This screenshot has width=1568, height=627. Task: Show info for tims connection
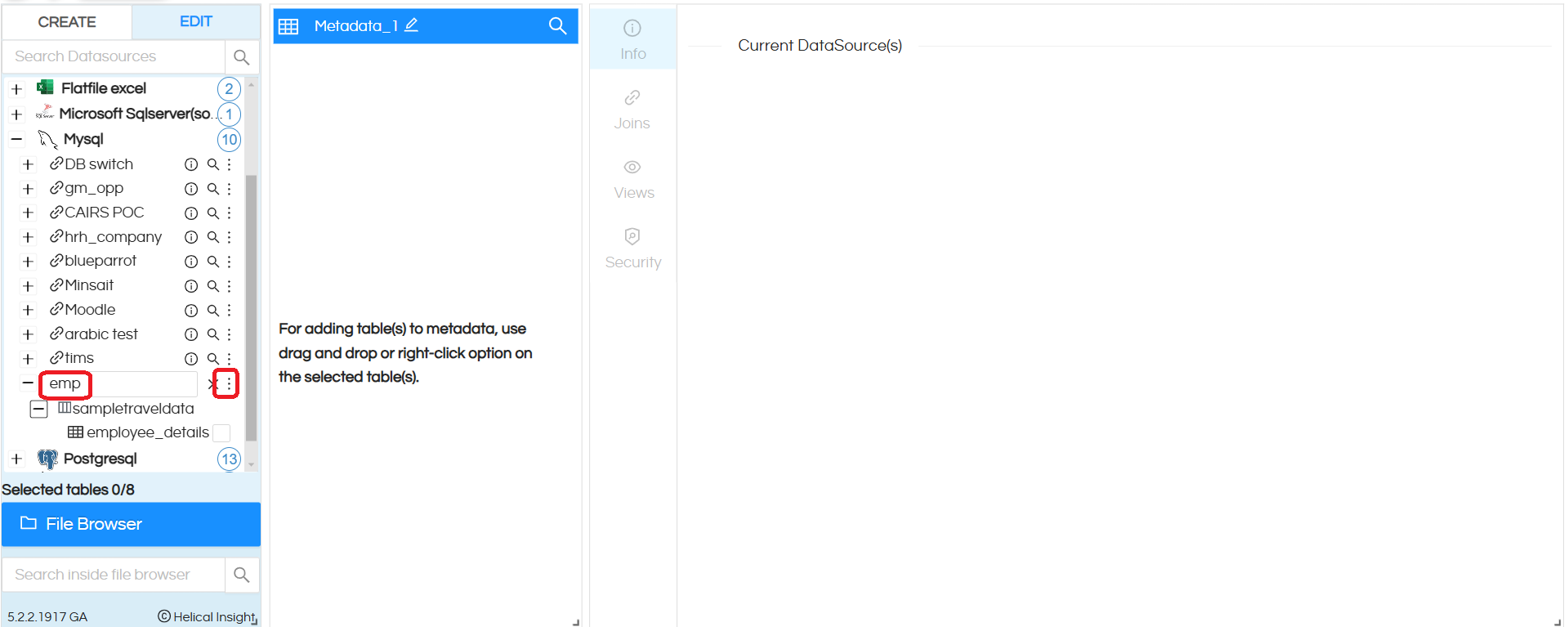click(191, 359)
